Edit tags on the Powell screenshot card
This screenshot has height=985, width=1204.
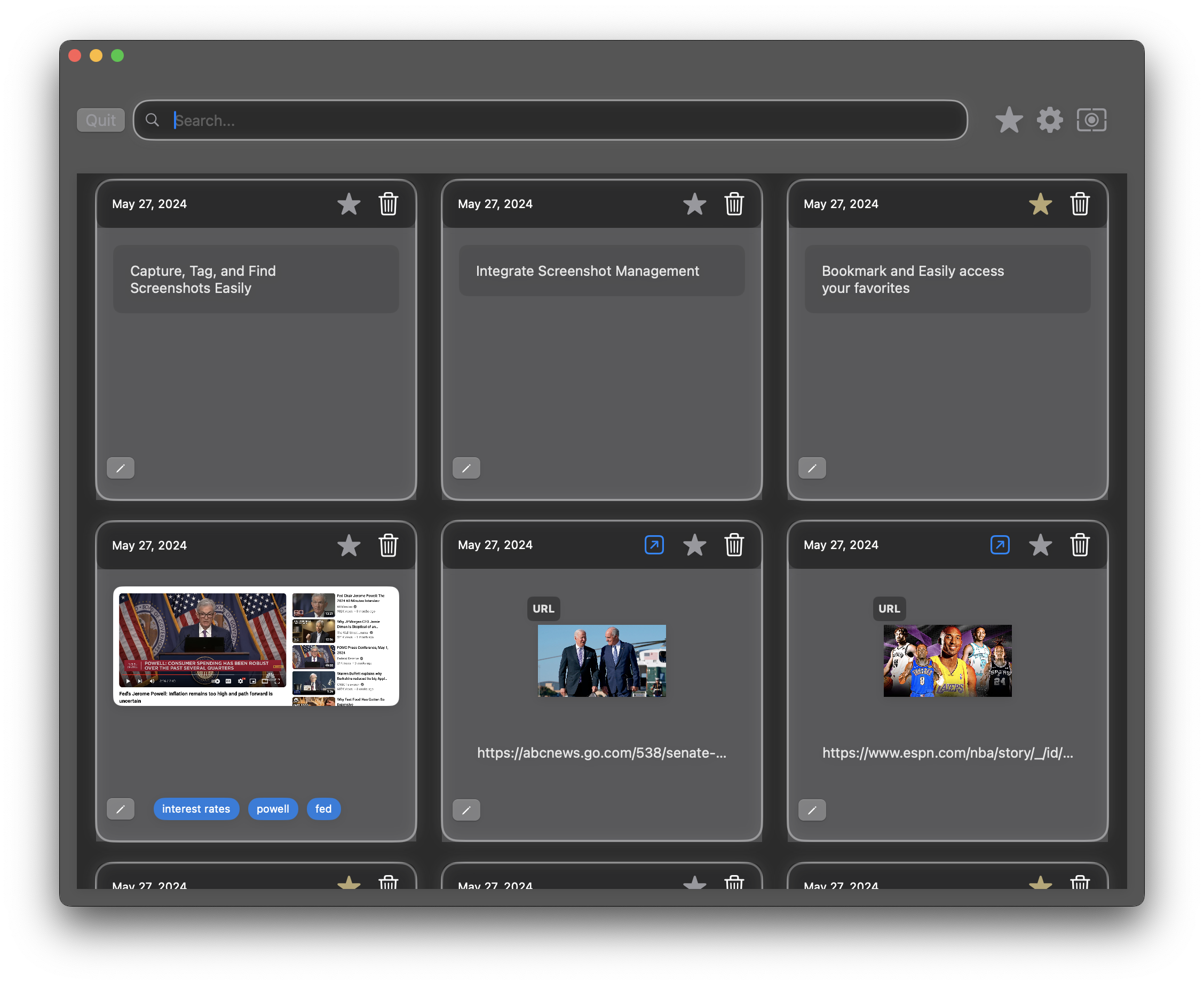pyautogui.click(x=120, y=809)
